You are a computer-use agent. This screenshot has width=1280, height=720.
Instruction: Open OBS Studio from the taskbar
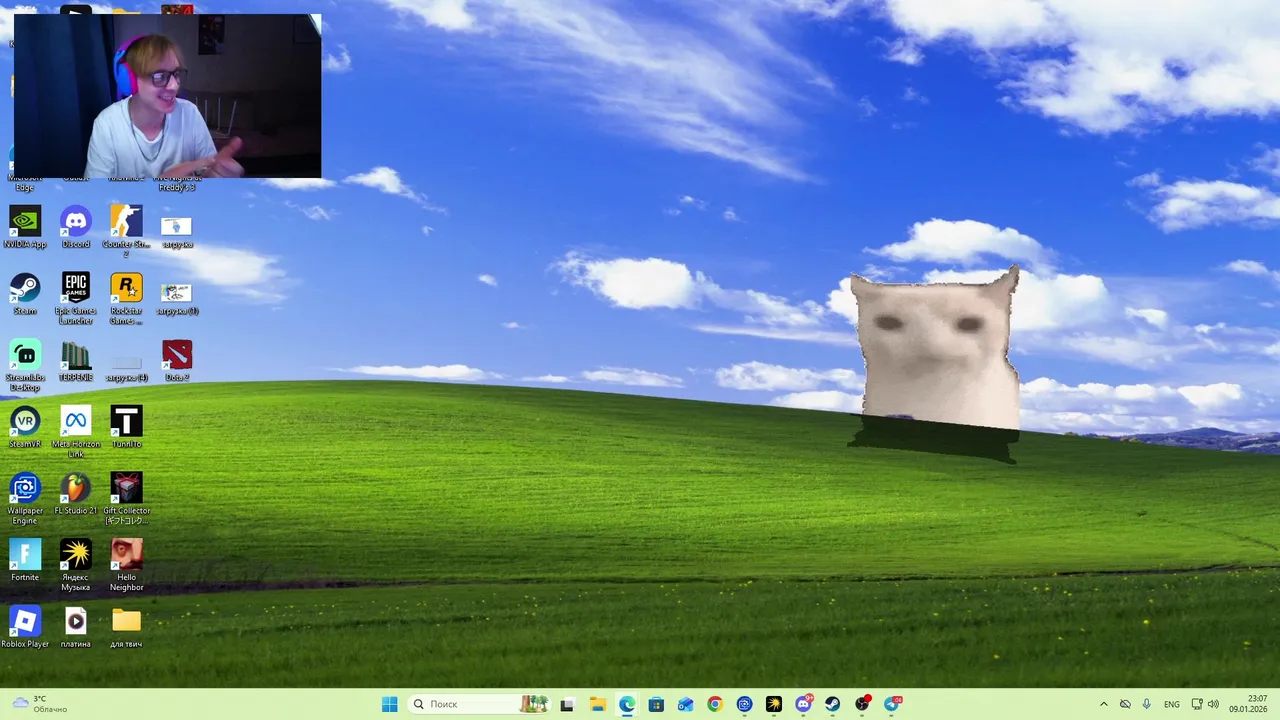pos(862,704)
